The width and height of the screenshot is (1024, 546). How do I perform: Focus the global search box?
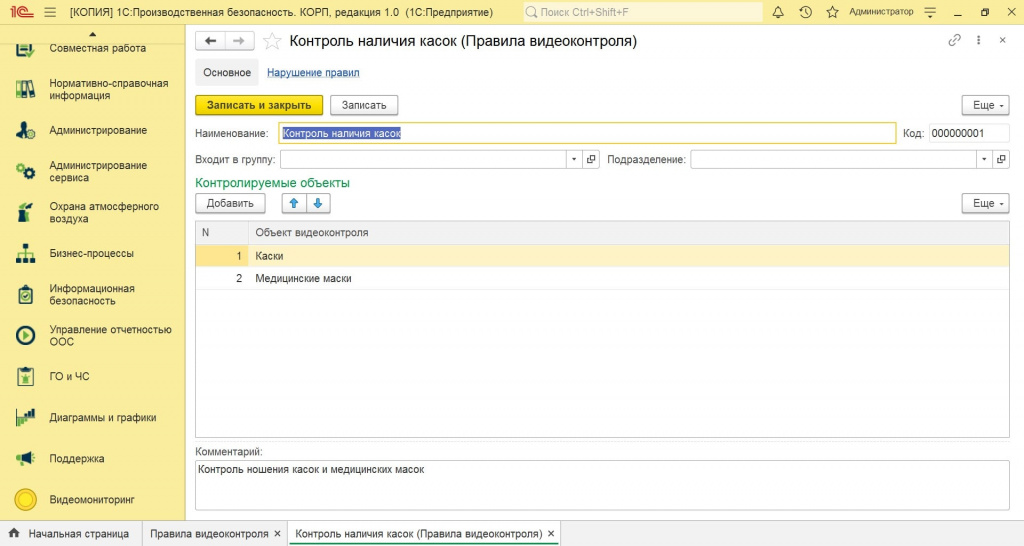(643, 12)
